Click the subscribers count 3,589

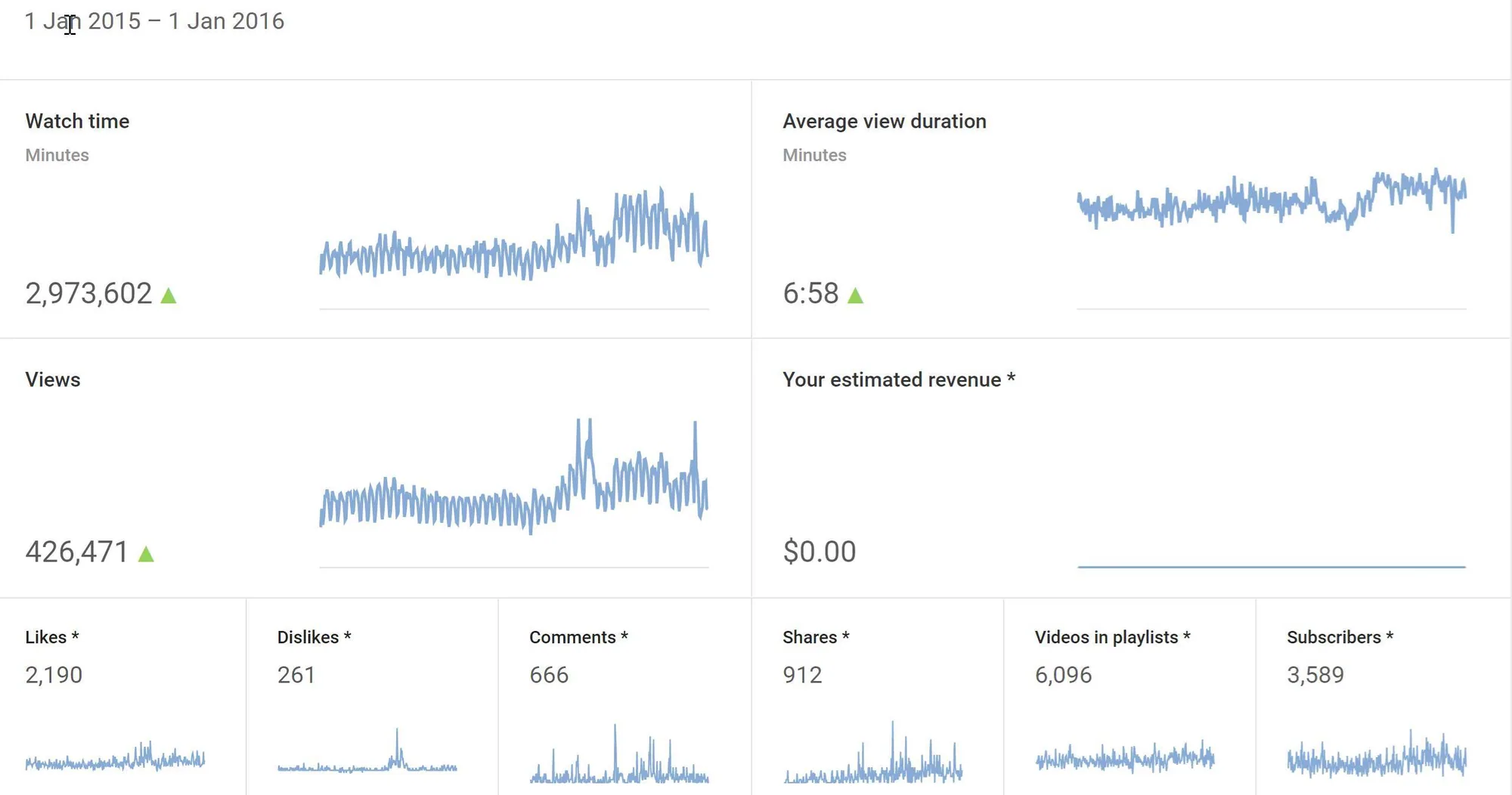(1315, 675)
